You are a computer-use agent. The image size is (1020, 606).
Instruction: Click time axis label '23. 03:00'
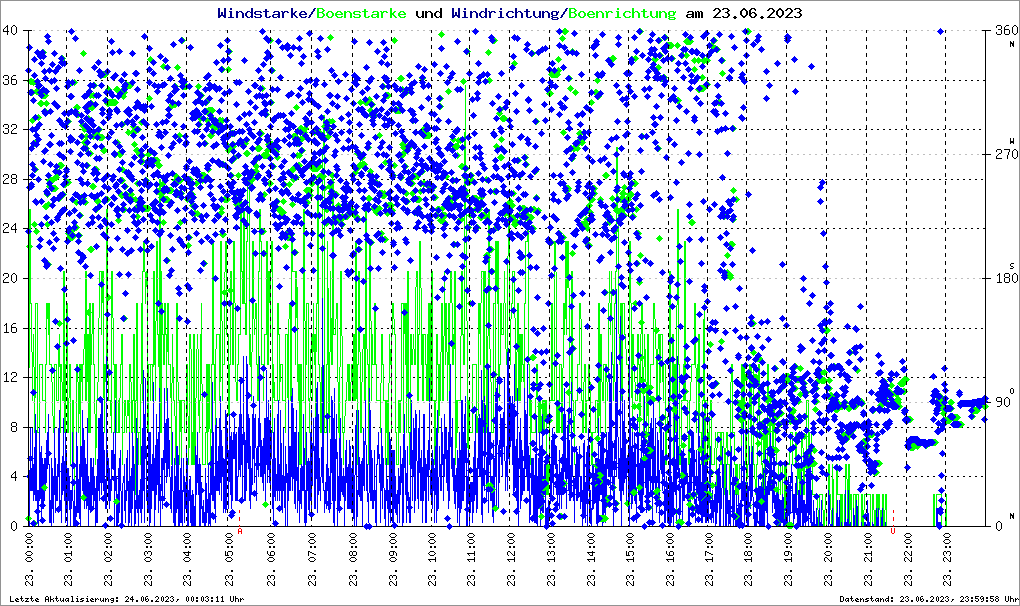pyautogui.click(x=148, y=559)
